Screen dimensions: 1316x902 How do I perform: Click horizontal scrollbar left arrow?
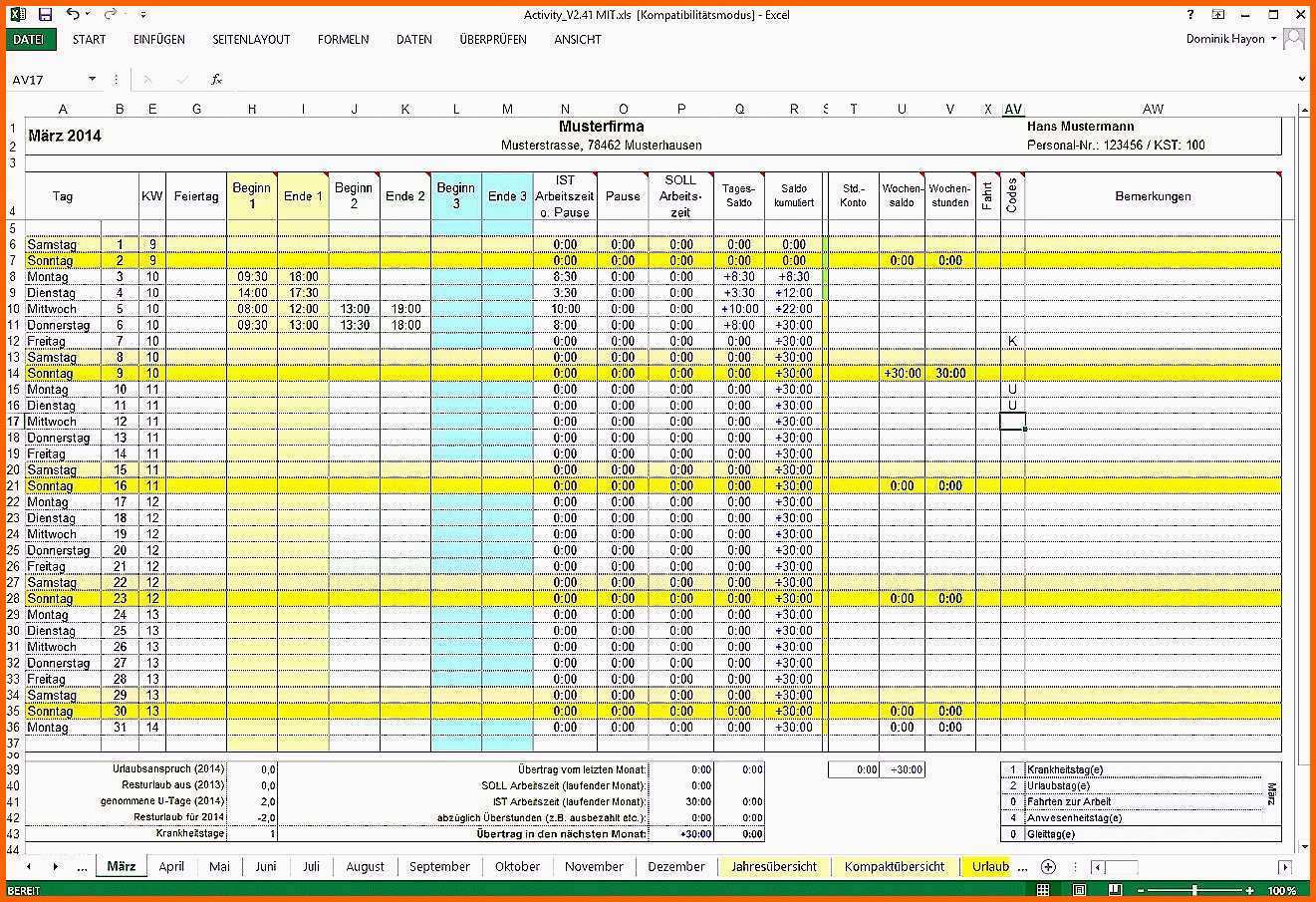tap(1097, 867)
